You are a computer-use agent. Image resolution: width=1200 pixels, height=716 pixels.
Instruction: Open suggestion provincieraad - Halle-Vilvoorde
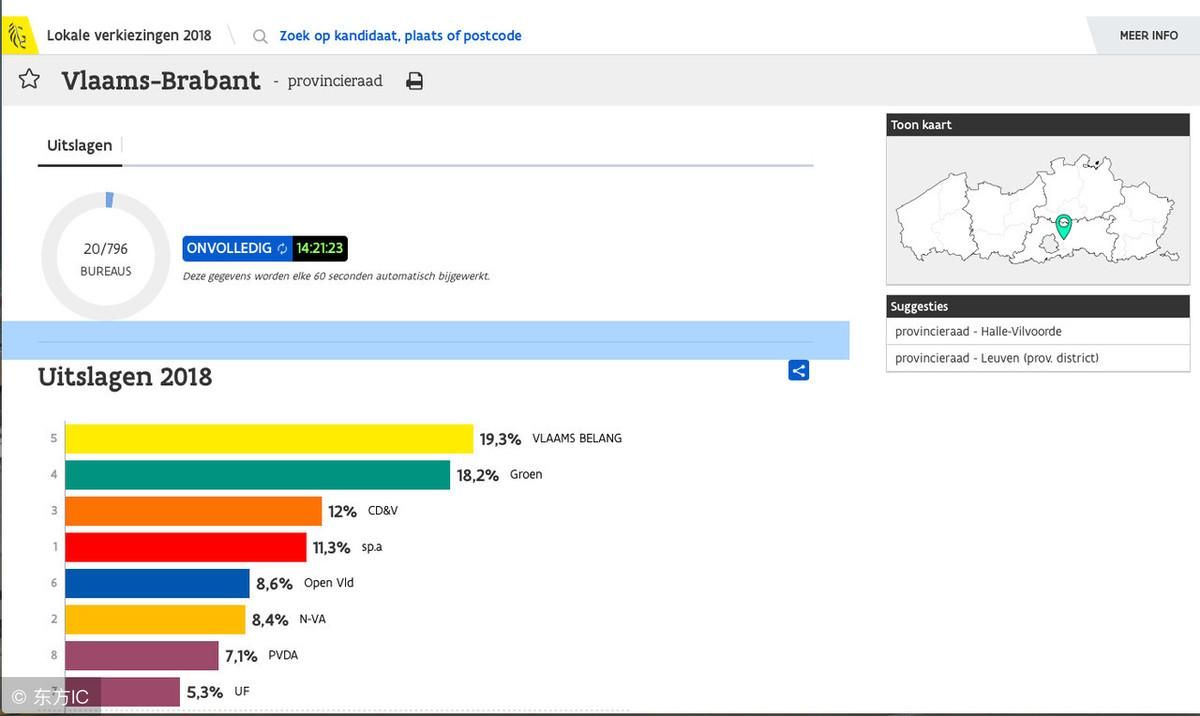tap(1038, 331)
